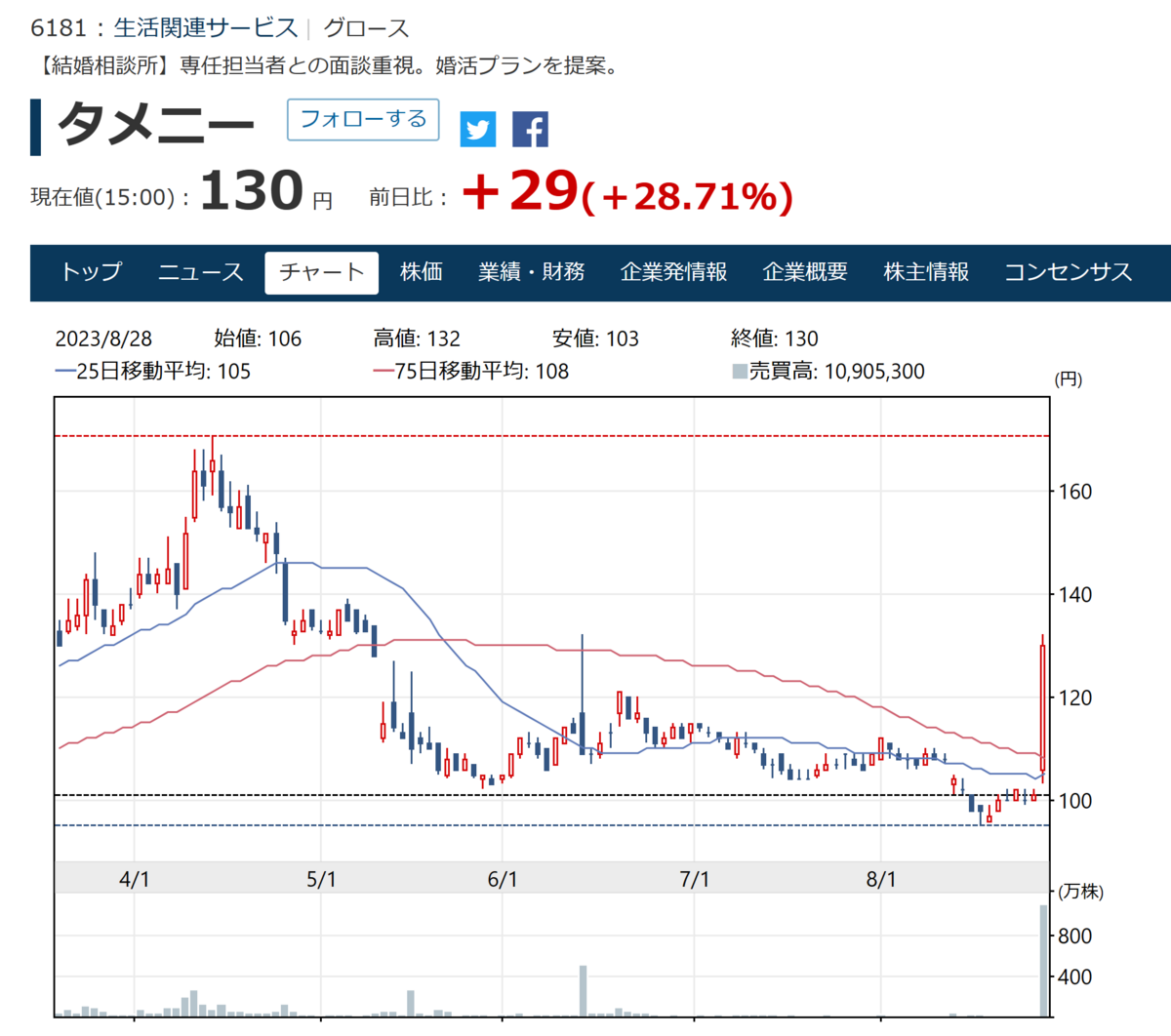Go to the 業績・財務 tab
Image resolution: width=1171 pixels, height=1036 pixels.
pyautogui.click(x=532, y=272)
